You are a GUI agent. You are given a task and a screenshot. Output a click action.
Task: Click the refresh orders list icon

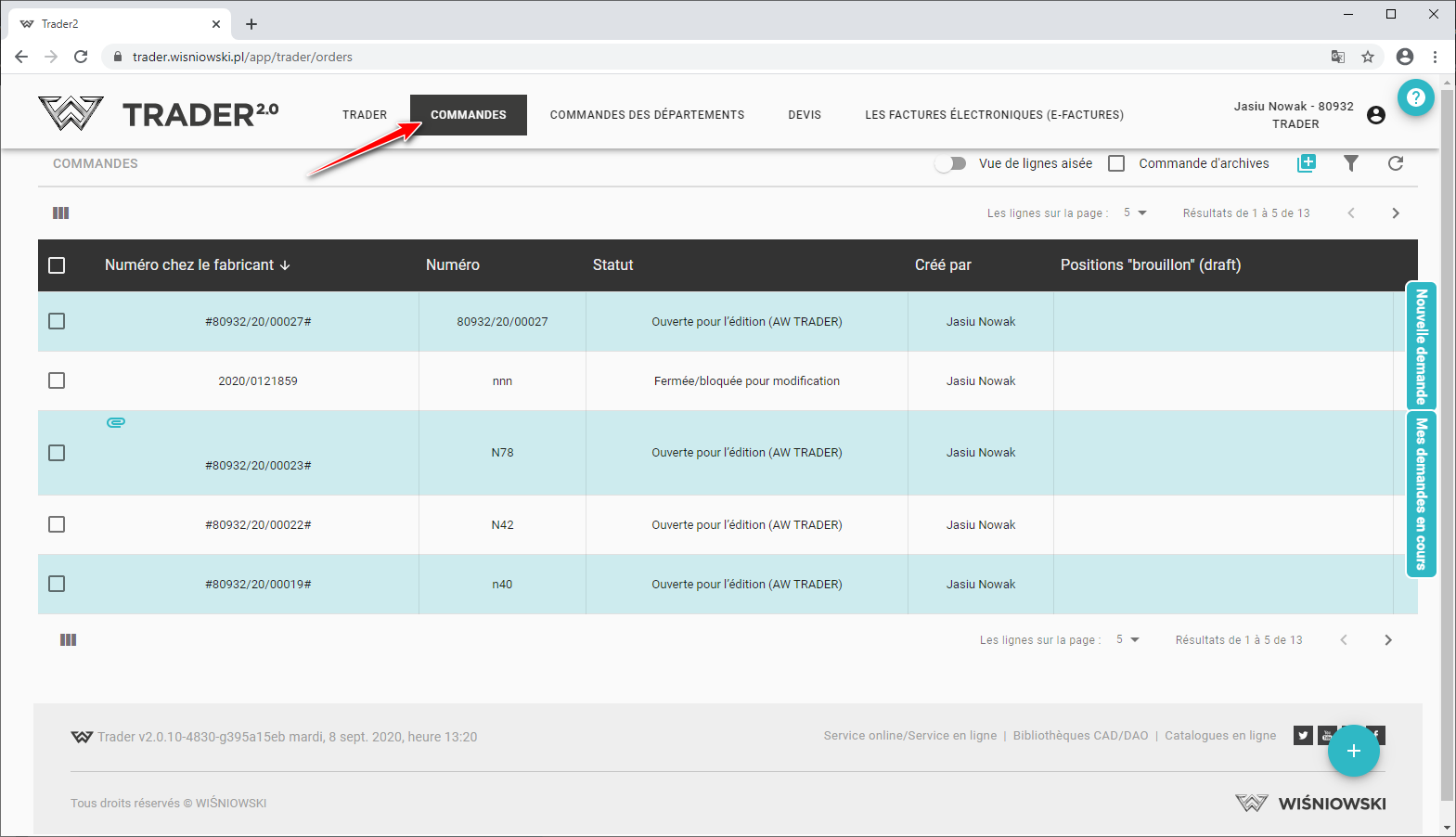point(1395,163)
